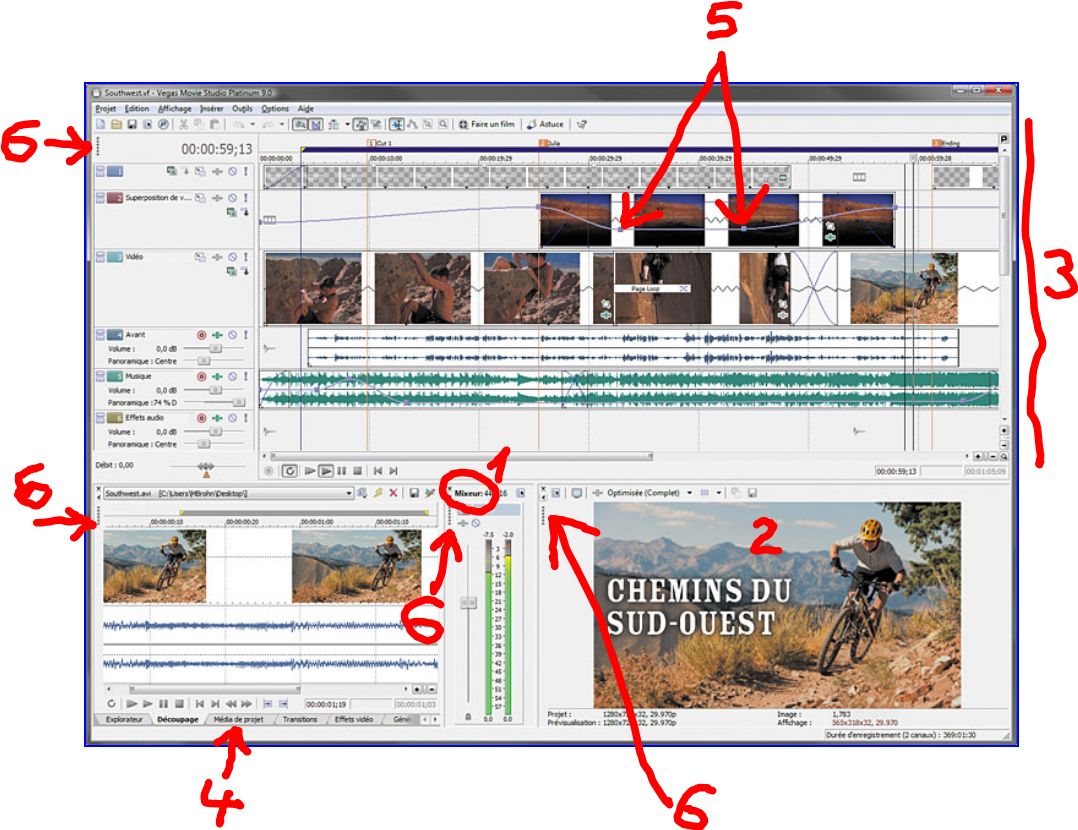Viewport: 1078px width, 830px height.
Task: Stop playback in the timeline transport bar
Action: pyautogui.click(x=358, y=471)
